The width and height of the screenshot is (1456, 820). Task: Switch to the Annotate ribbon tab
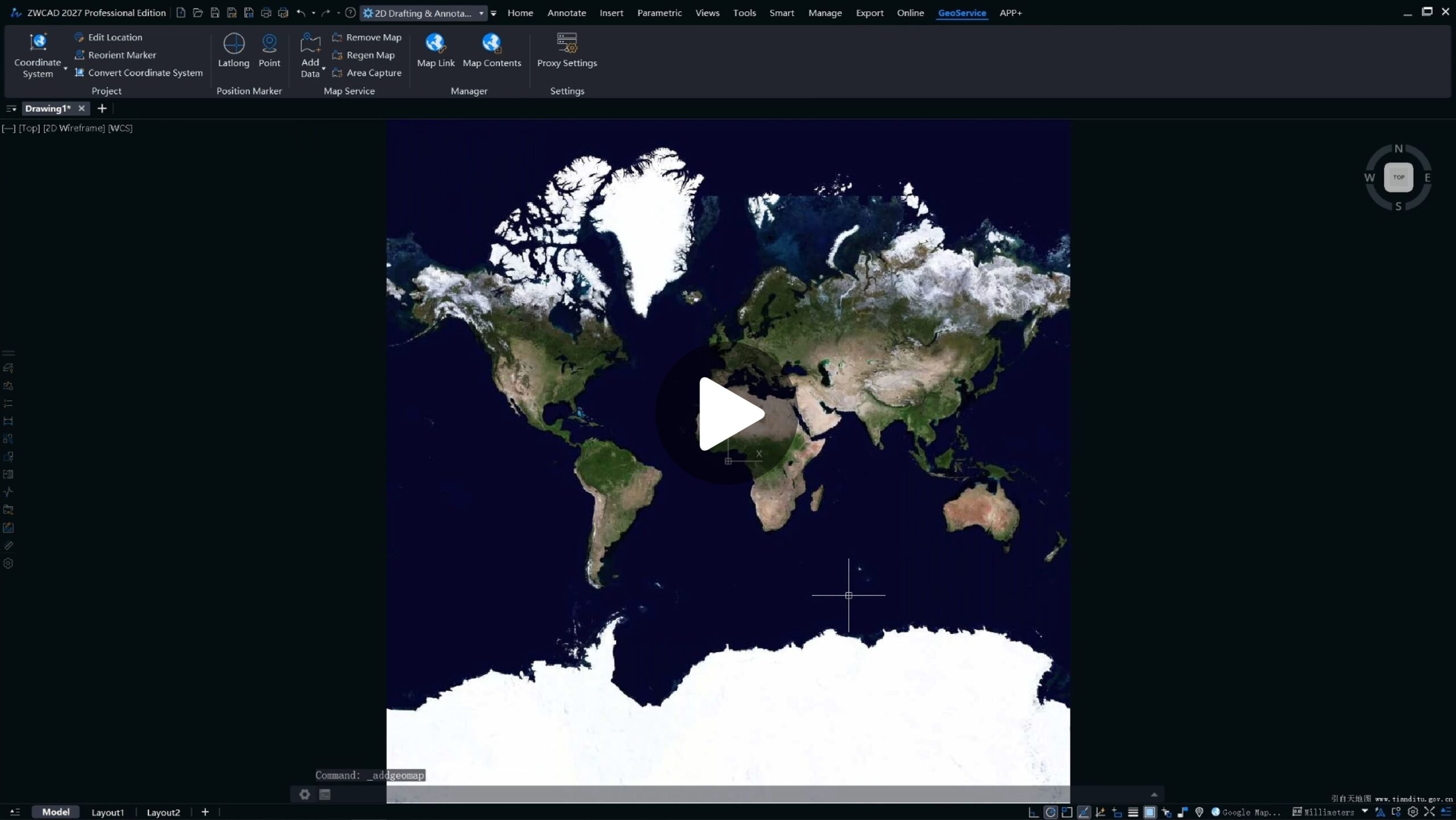tap(566, 13)
